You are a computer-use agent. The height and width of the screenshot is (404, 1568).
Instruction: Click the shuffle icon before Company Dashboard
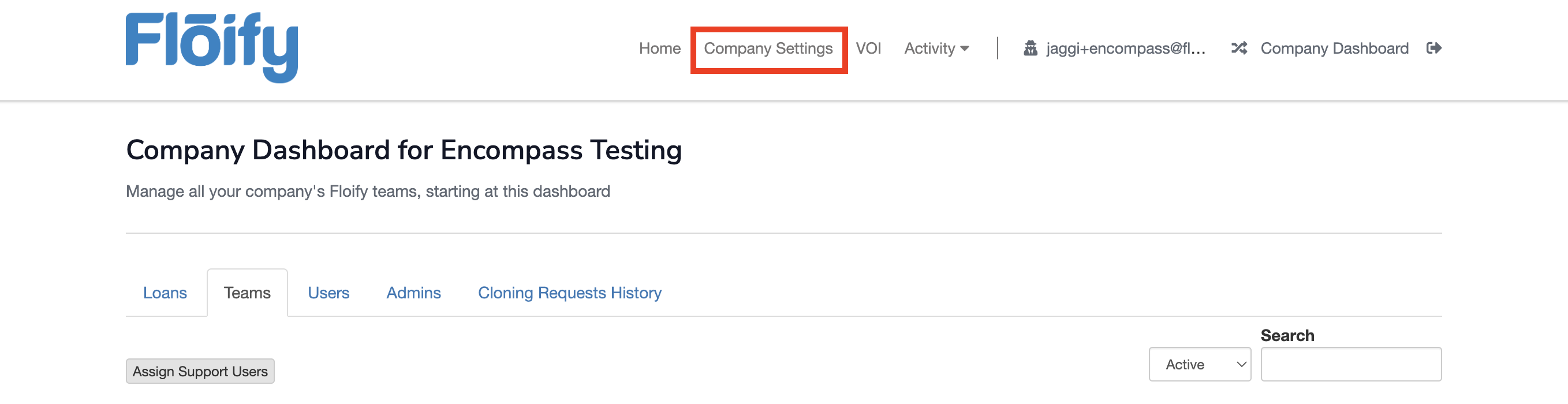pyautogui.click(x=1240, y=48)
